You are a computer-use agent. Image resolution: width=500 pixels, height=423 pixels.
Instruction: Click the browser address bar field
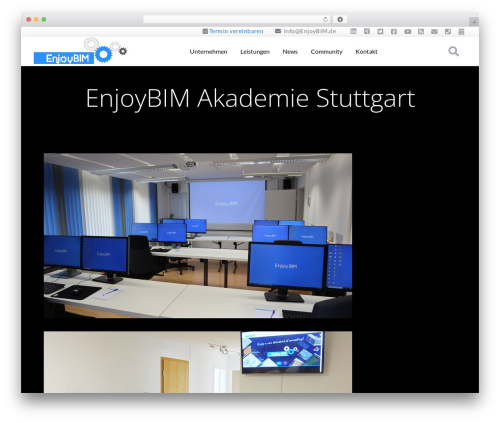tap(237, 19)
